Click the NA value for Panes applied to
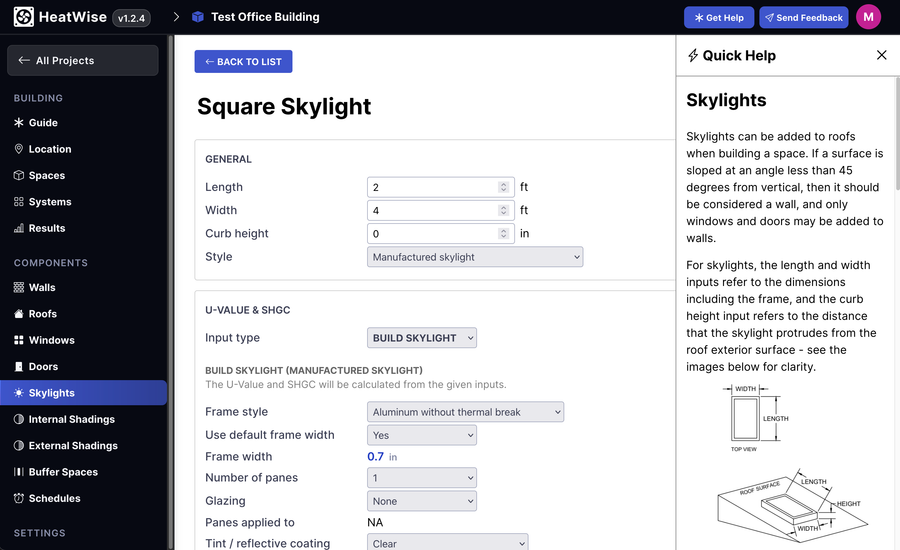The width and height of the screenshot is (900, 550). (x=375, y=522)
